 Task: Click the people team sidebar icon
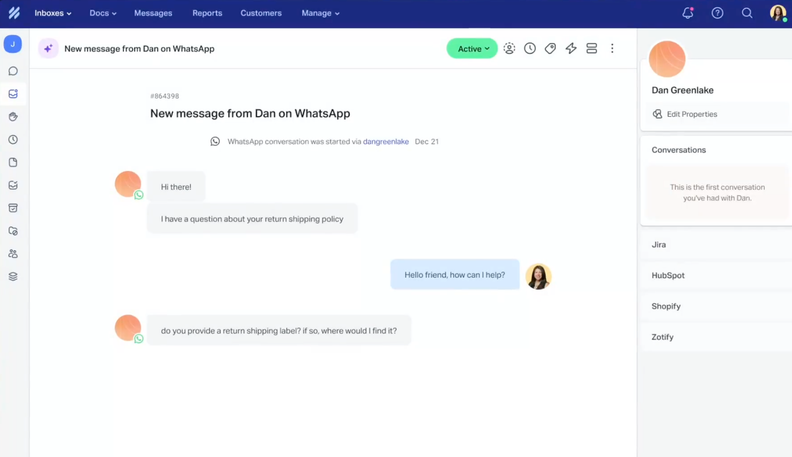point(13,253)
